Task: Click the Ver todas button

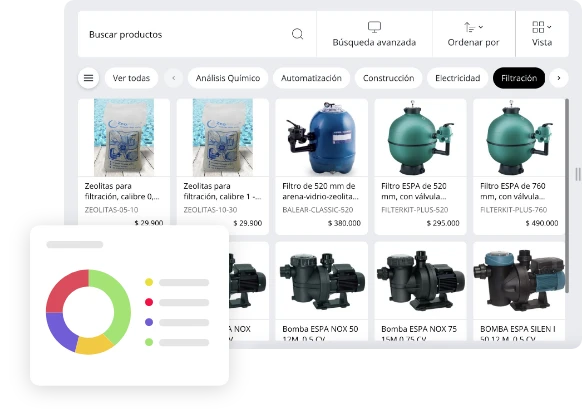Action: (131, 78)
